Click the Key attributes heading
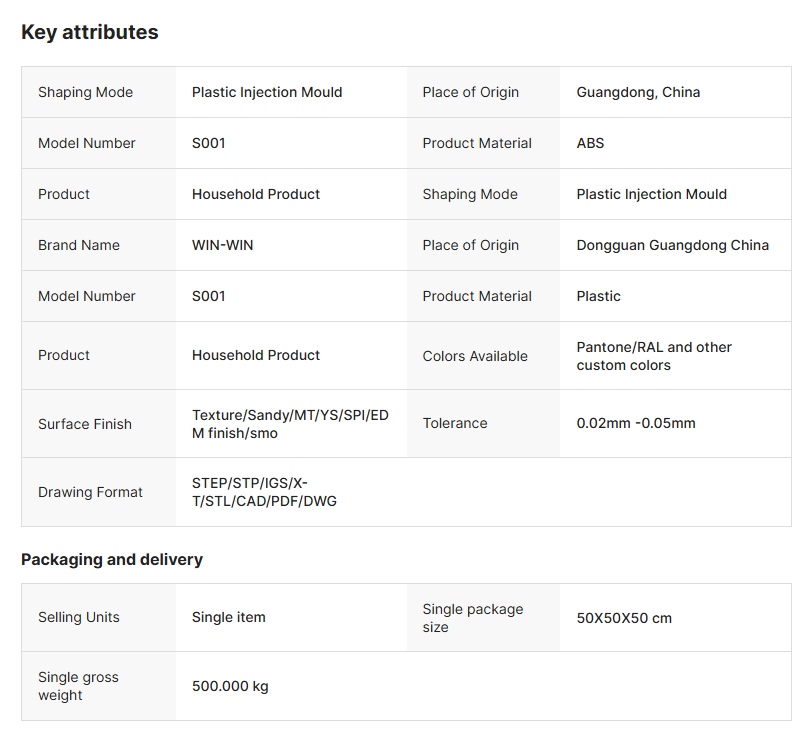 coord(90,32)
